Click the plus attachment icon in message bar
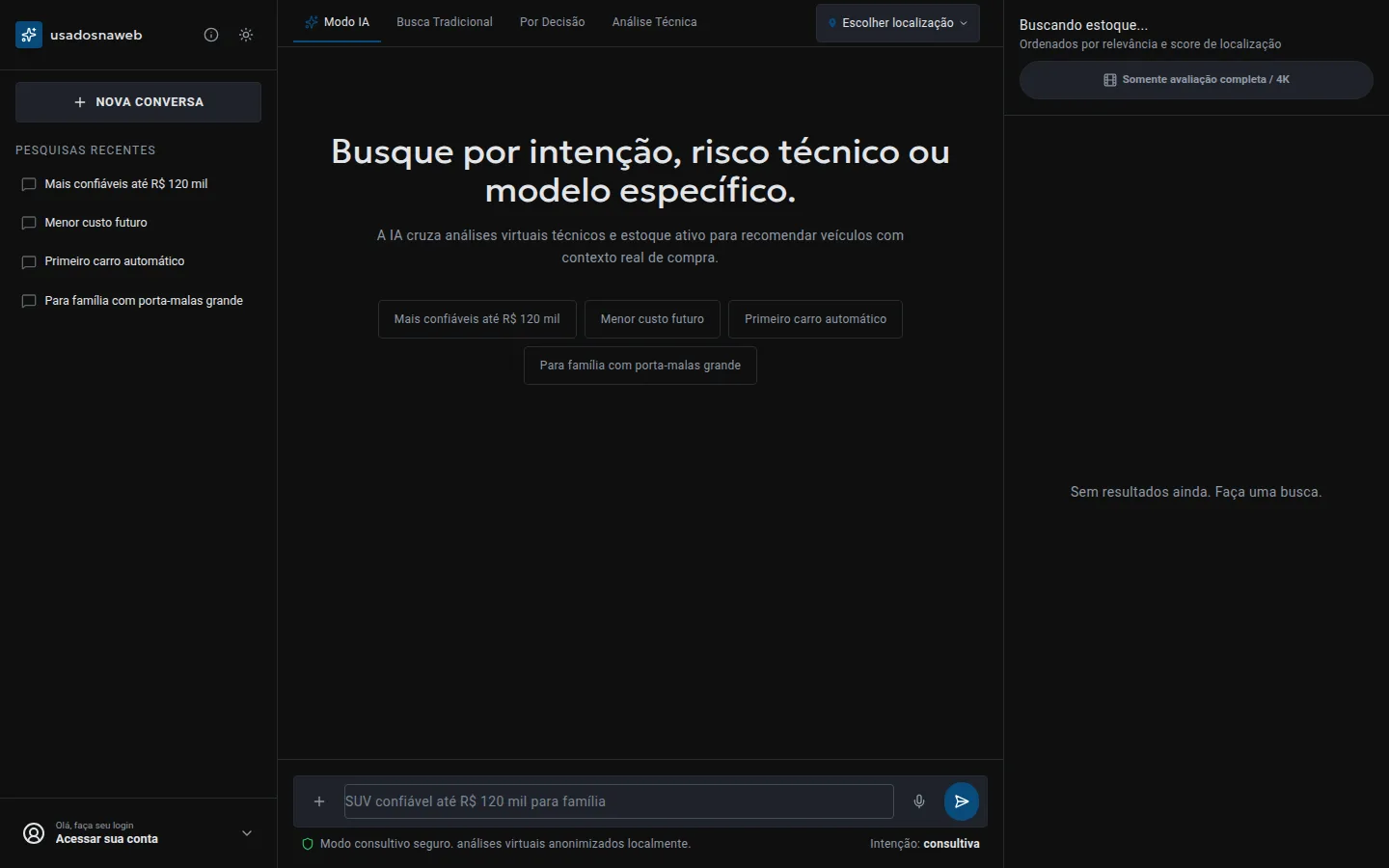Screen dimensions: 1389x868 [x=319, y=801]
